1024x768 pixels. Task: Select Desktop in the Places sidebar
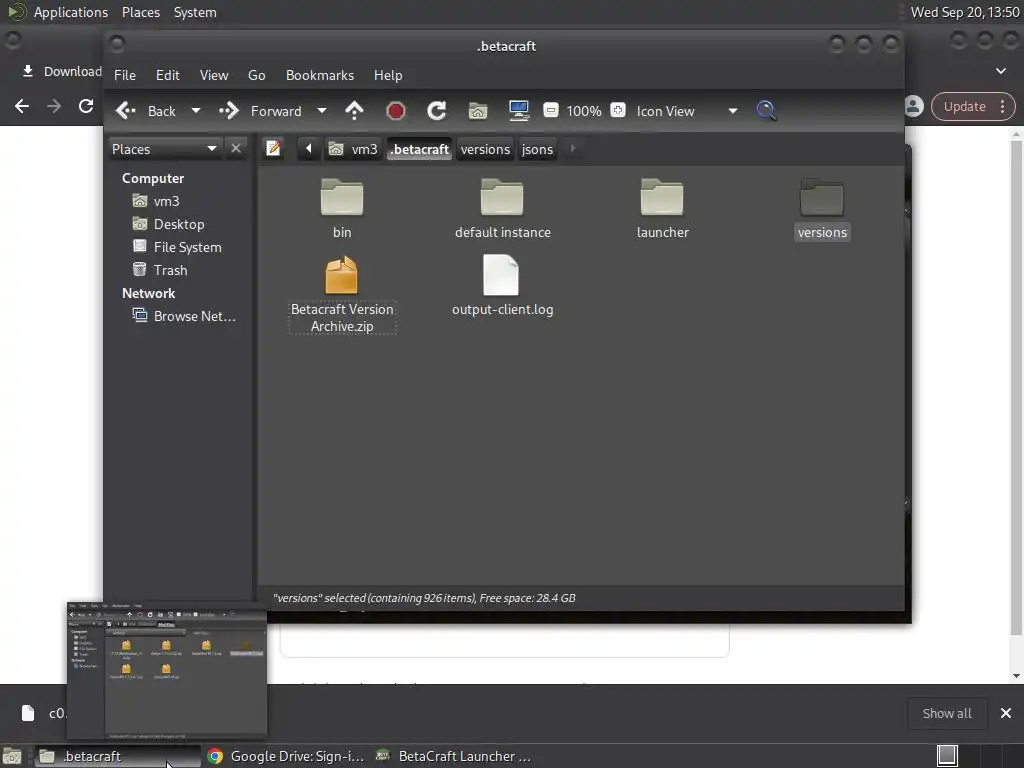click(169, 224)
